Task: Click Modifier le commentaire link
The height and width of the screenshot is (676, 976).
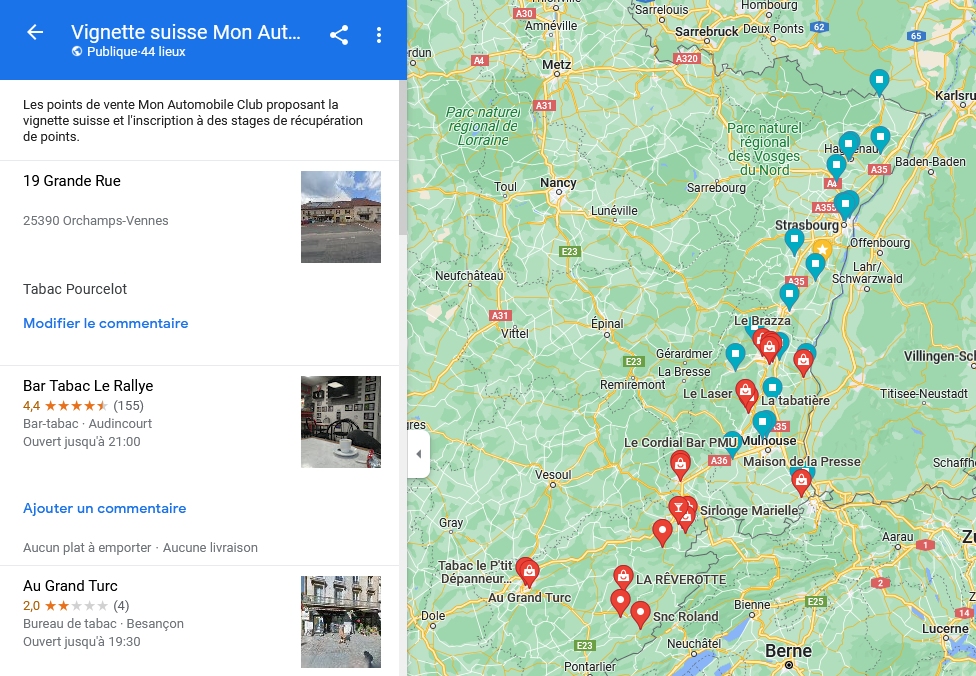Action: tap(105, 323)
